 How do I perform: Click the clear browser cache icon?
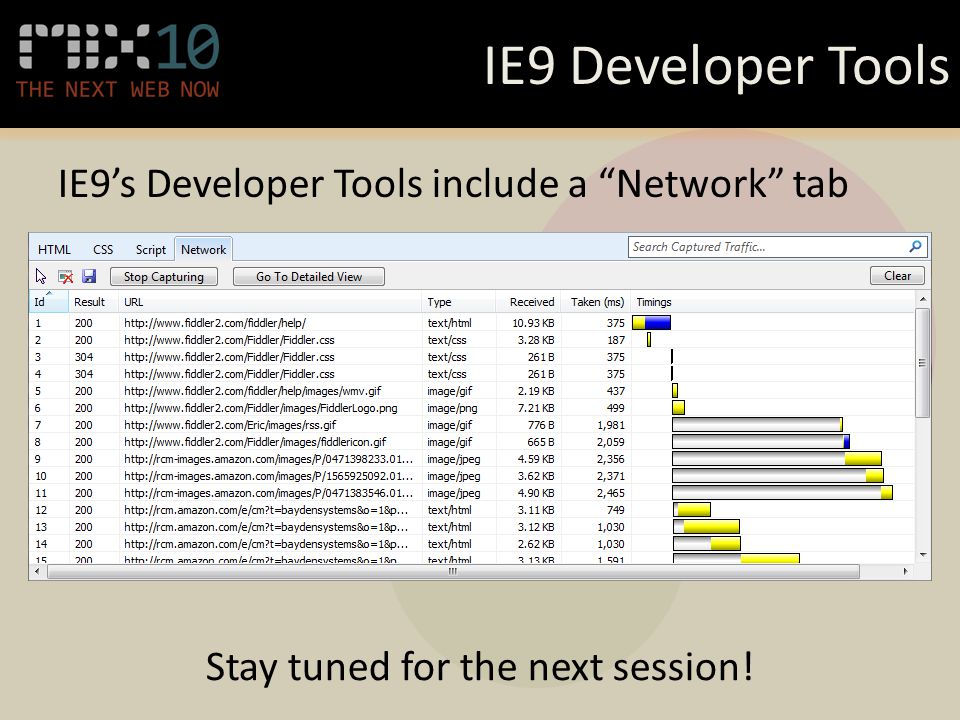(66, 277)
